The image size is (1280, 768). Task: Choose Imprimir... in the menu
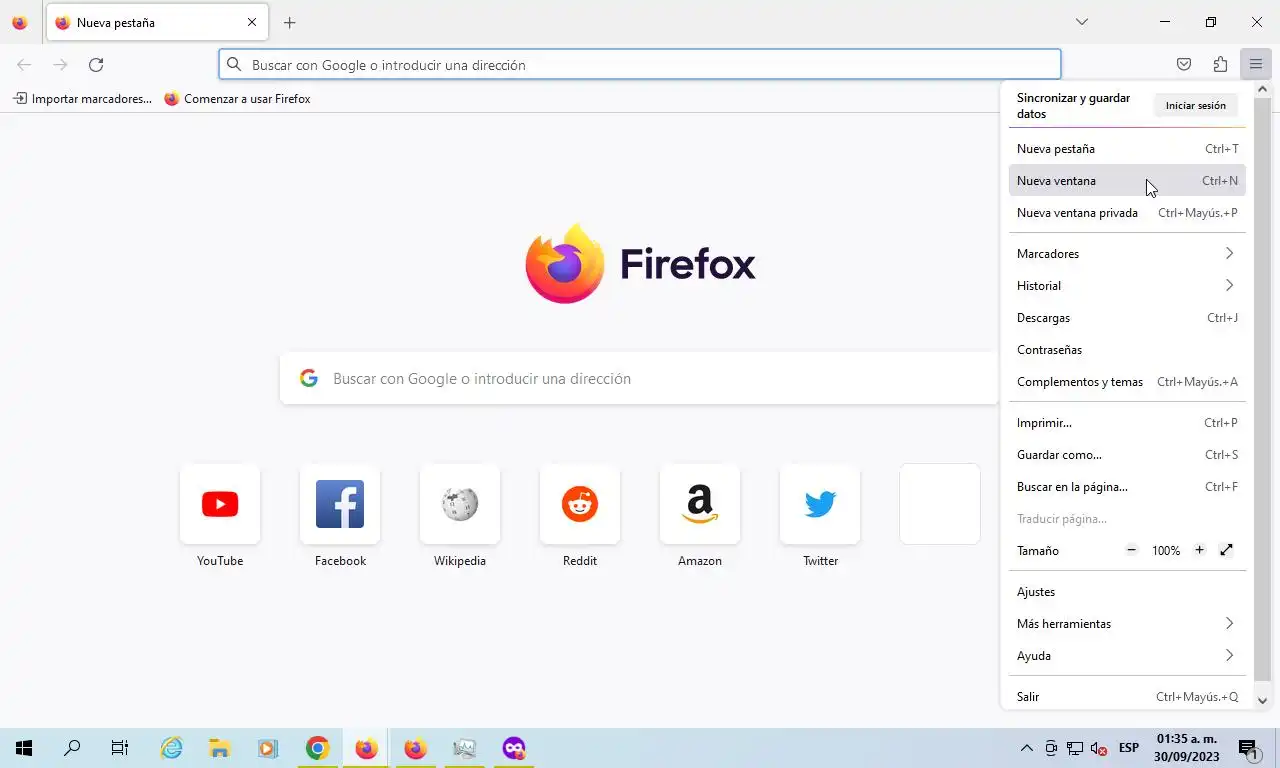pyautogui.click(x=1127, y=423)
